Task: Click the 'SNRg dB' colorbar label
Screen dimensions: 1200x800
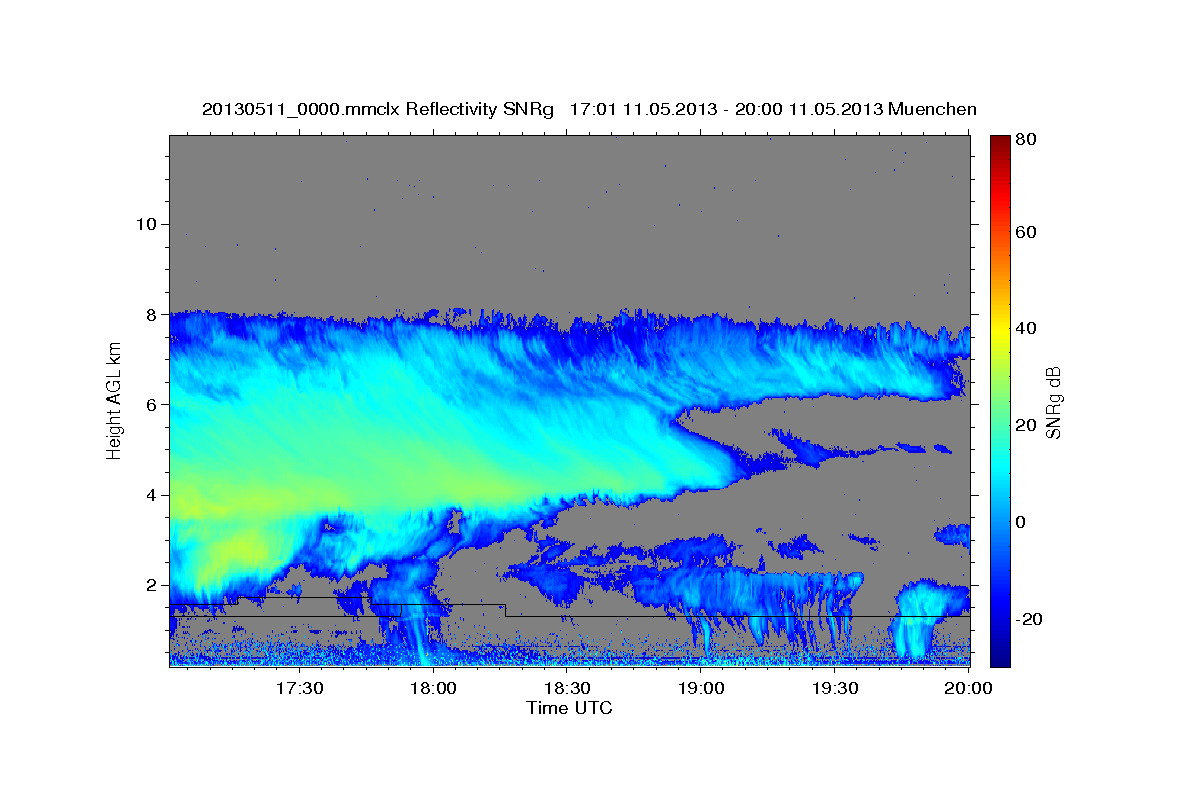Action: click(1053, 403)
